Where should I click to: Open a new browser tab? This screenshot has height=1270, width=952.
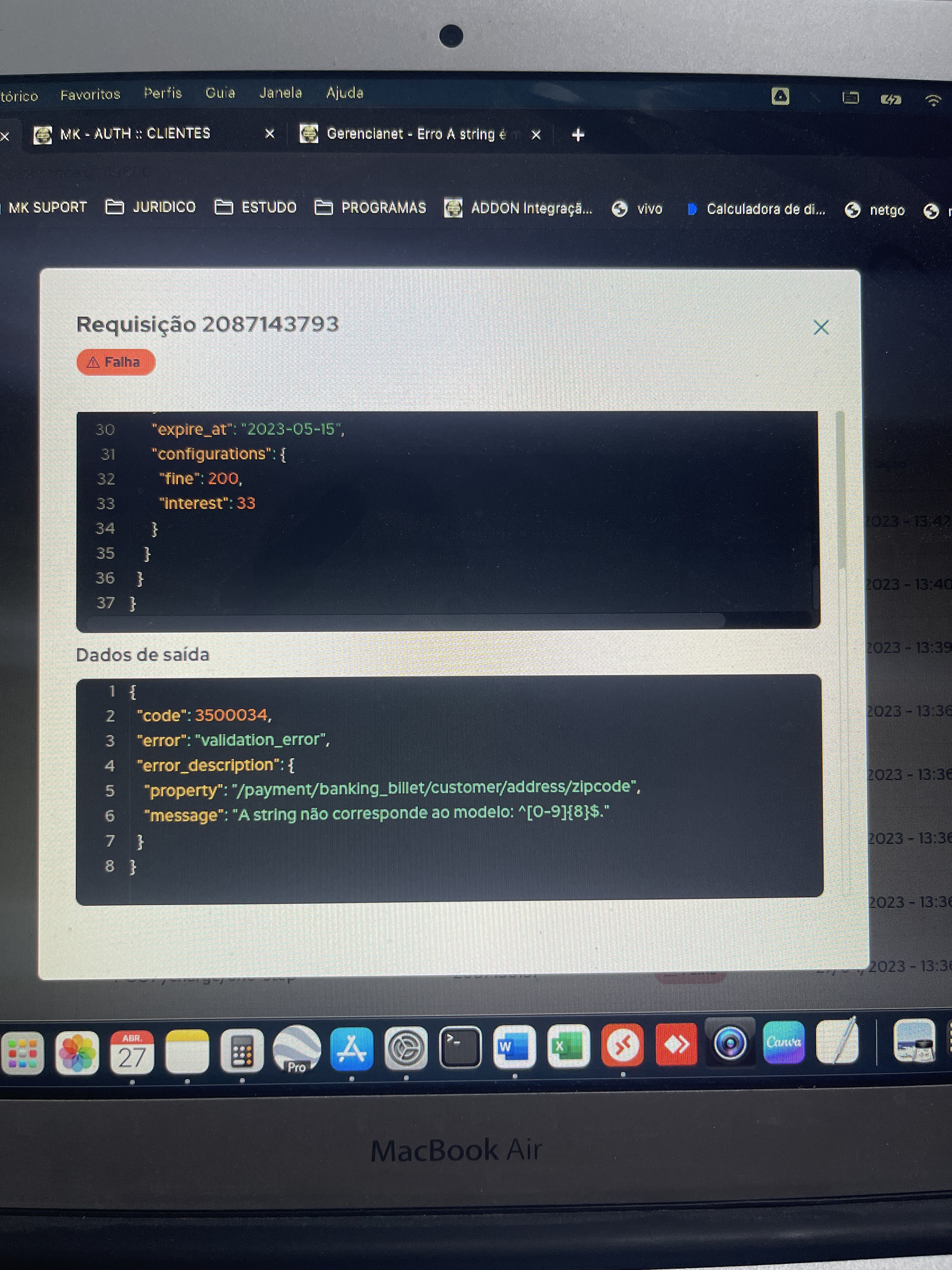[578, 135]
